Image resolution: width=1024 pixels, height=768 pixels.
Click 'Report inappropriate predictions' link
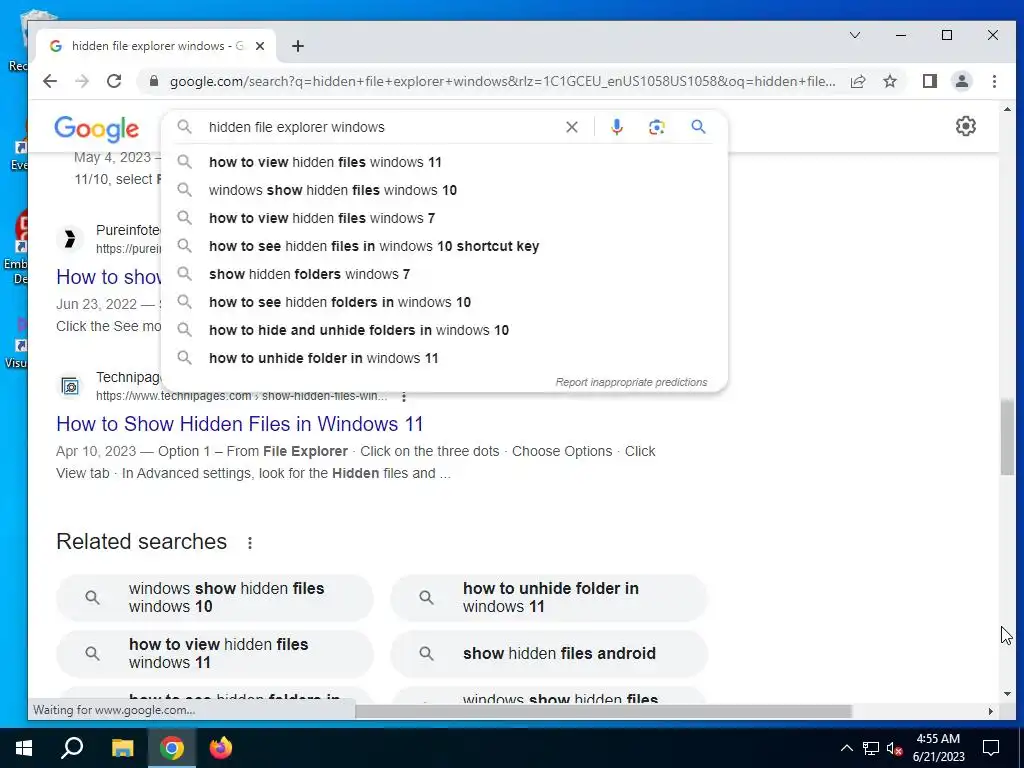(x=631, y=382)
